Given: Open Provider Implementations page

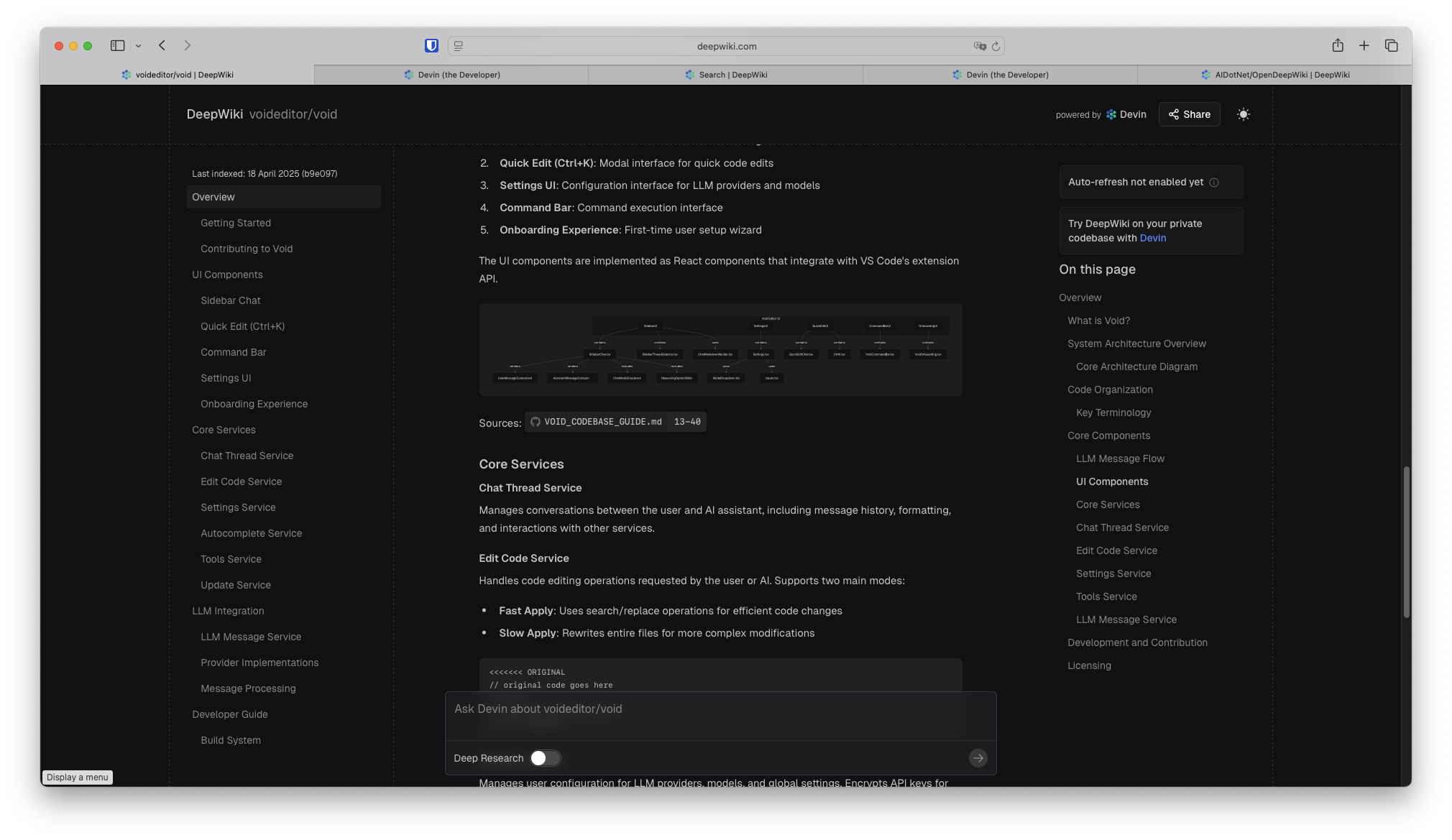Looking at the screenshot, I should coord(259,663).
